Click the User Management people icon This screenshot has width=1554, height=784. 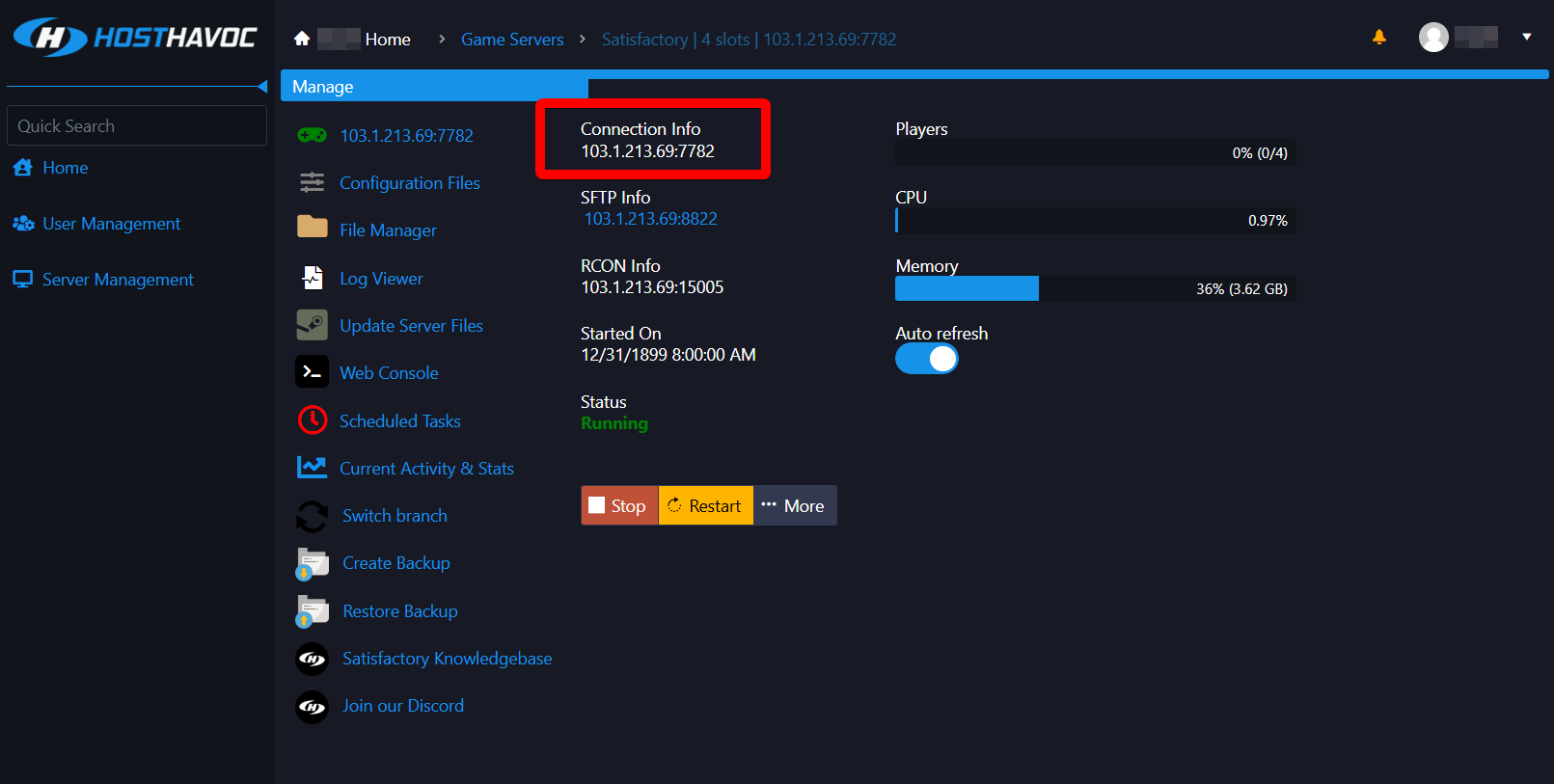(23, 224)
